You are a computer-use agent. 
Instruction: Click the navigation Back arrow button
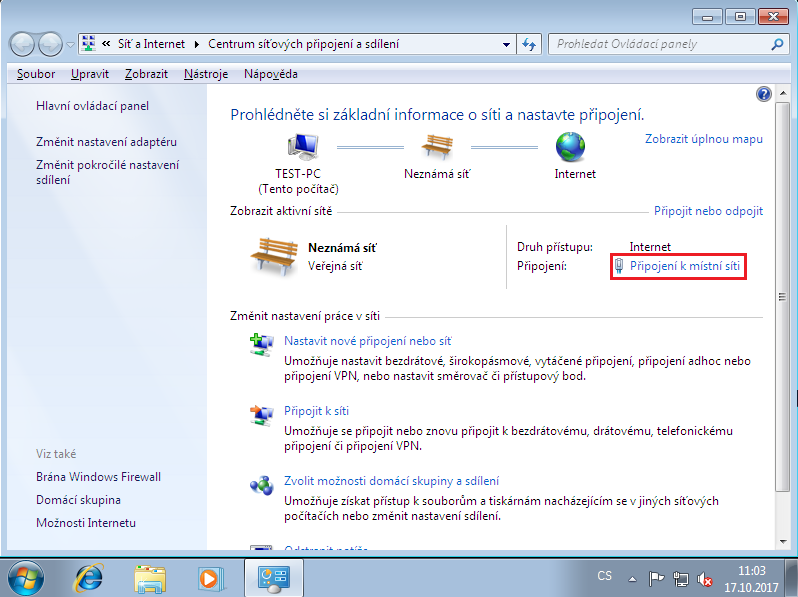click(23, 45)
